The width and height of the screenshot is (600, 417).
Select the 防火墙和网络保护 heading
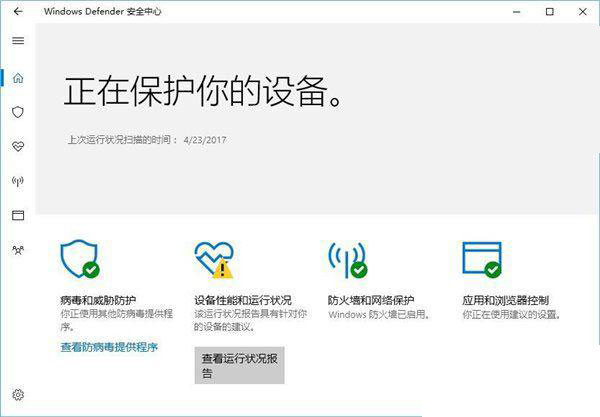coord(370,300)
